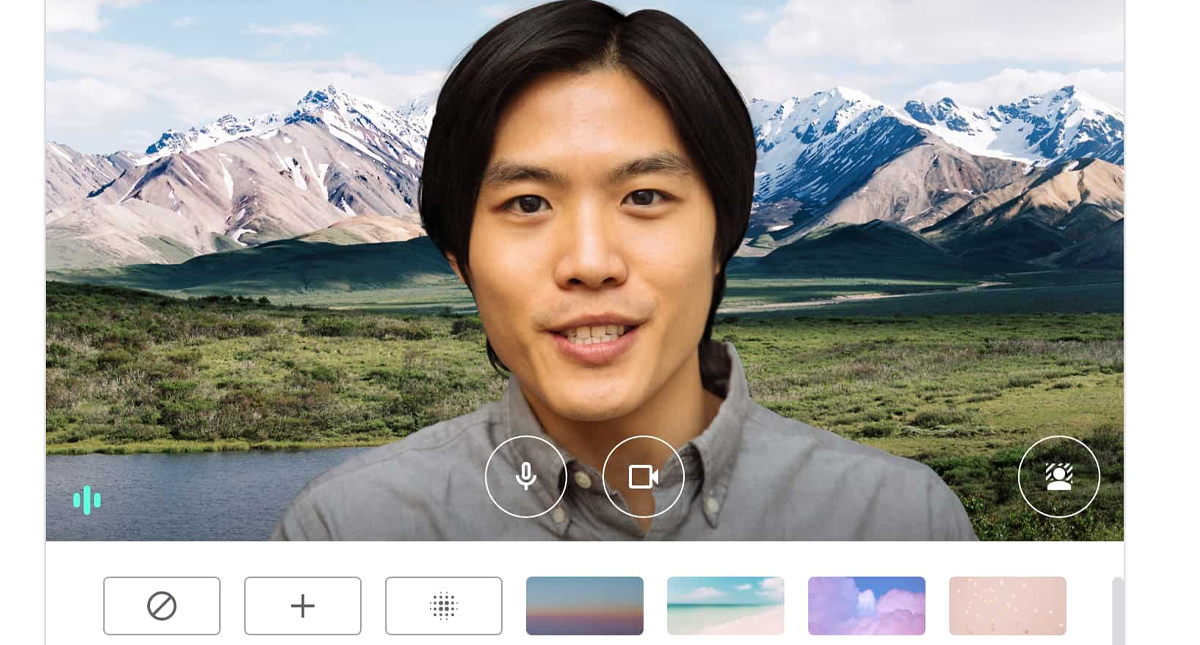Viewport: 1200px width, 645px height.
Task: Click the striped person silhouette icon
Action: point(1059,476)
